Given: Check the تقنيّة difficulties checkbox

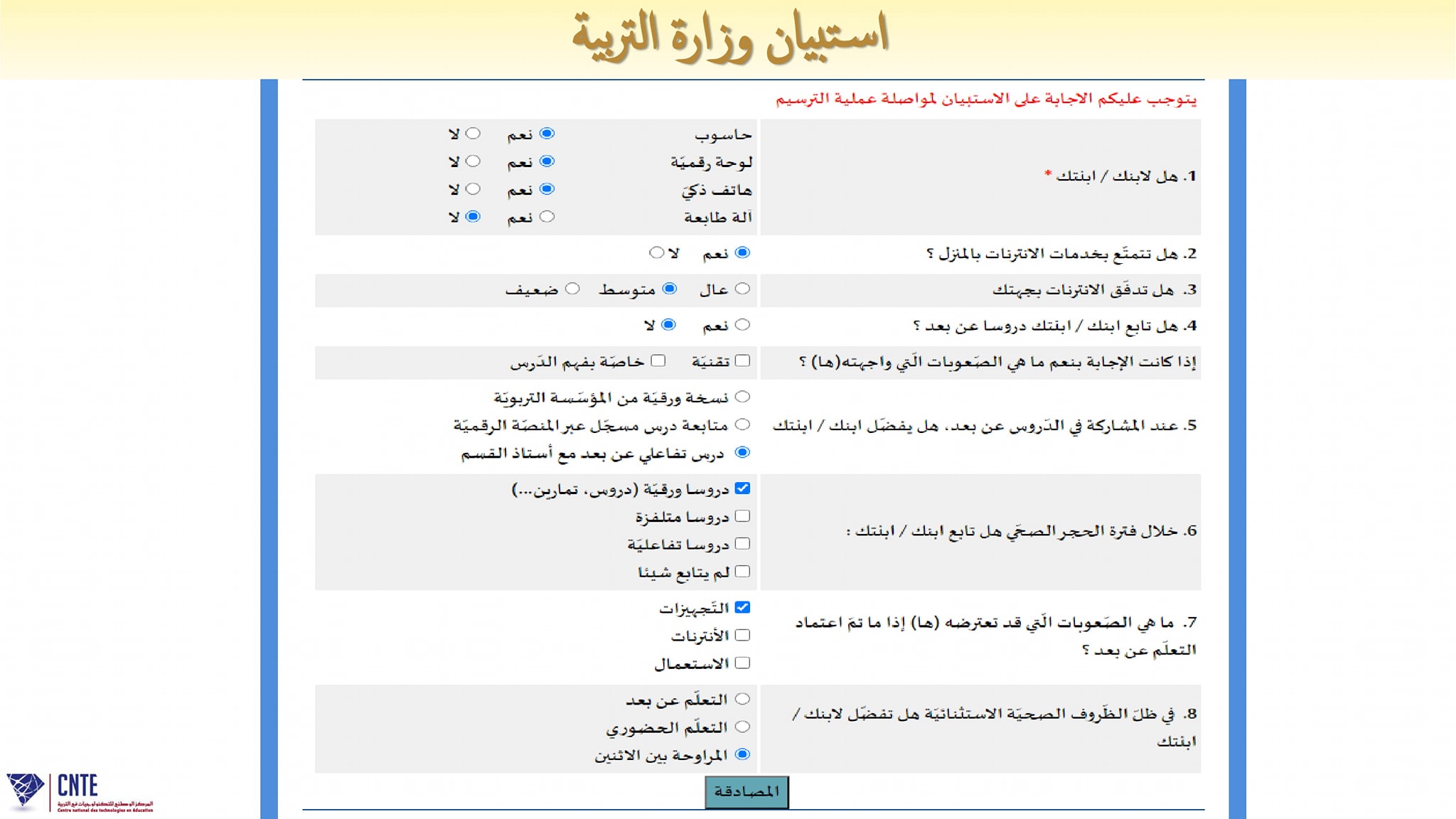Looking at the screenshot, I should click(743, 360).
